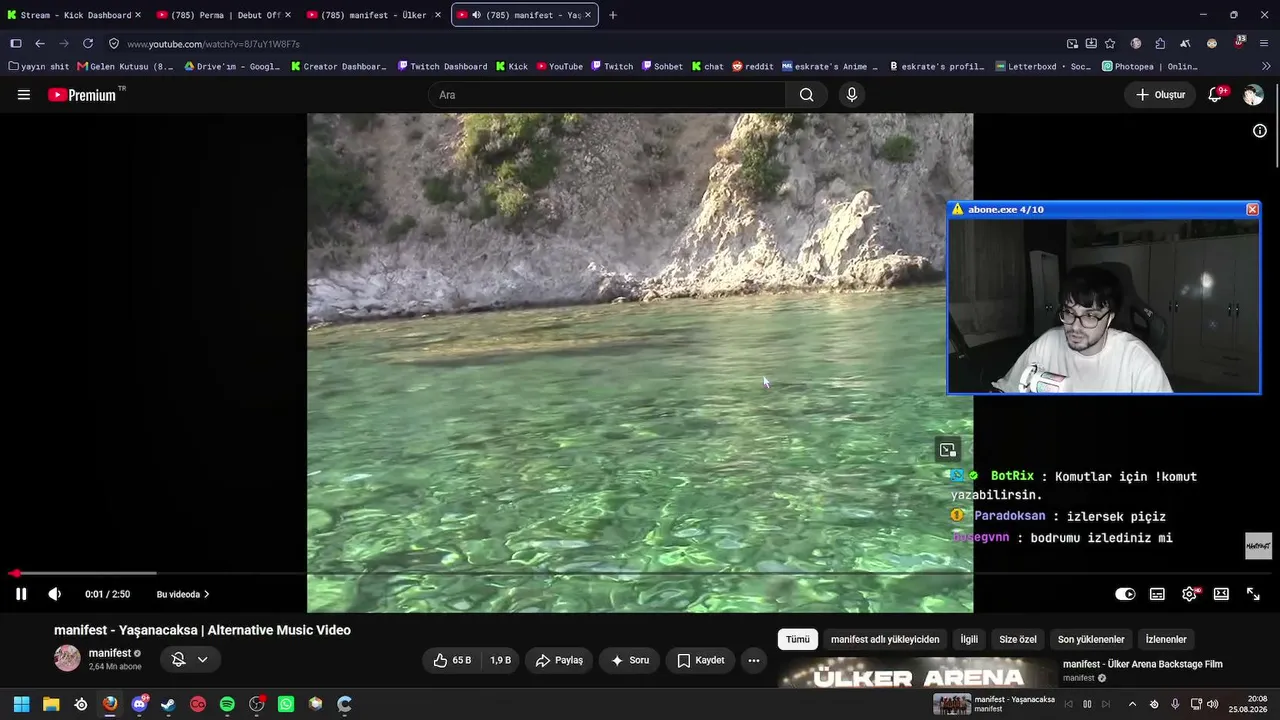Open the YouTube guide hamburger menu

pyautogui.click(x=24, y=95)
